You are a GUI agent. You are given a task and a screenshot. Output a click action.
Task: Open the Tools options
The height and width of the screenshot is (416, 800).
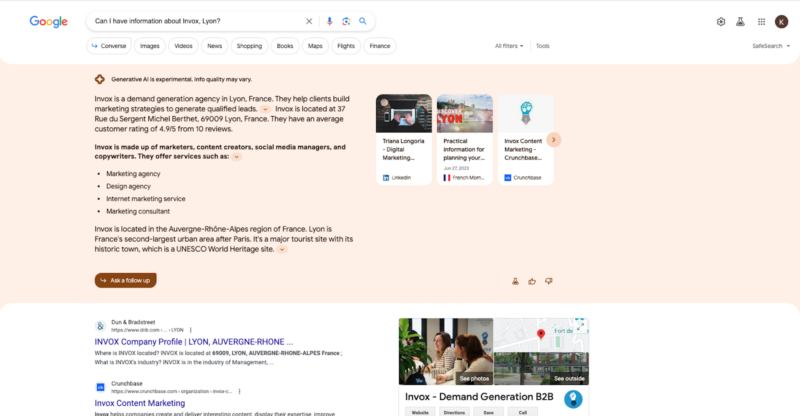[542, 46]
